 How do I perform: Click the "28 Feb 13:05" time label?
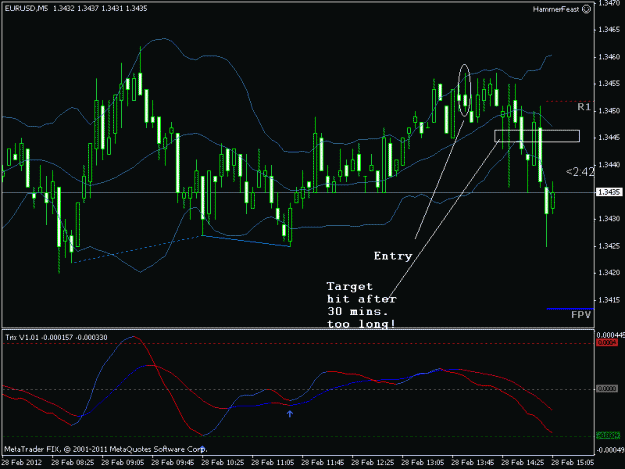click(x=423, y=462)
